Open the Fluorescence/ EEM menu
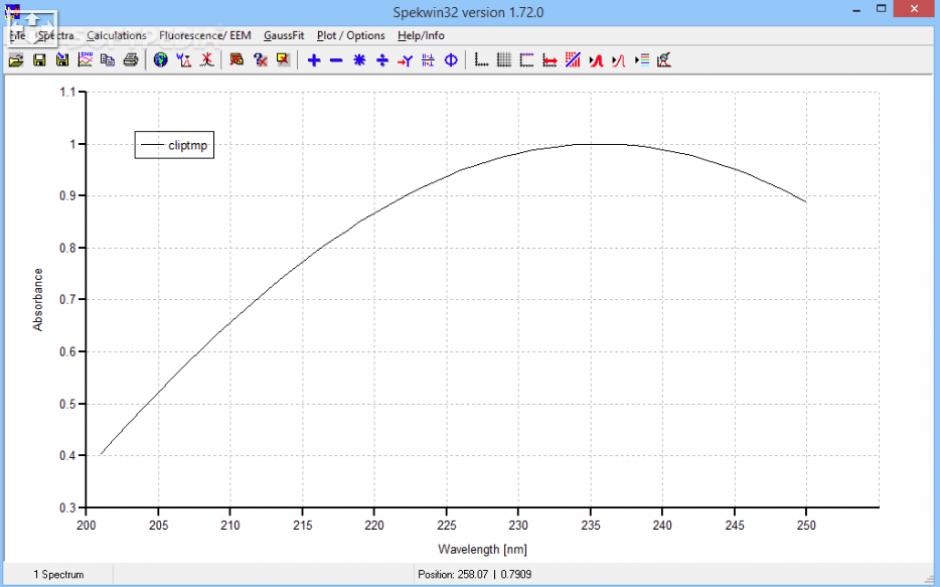940x587 pixels. pos(205,35)
